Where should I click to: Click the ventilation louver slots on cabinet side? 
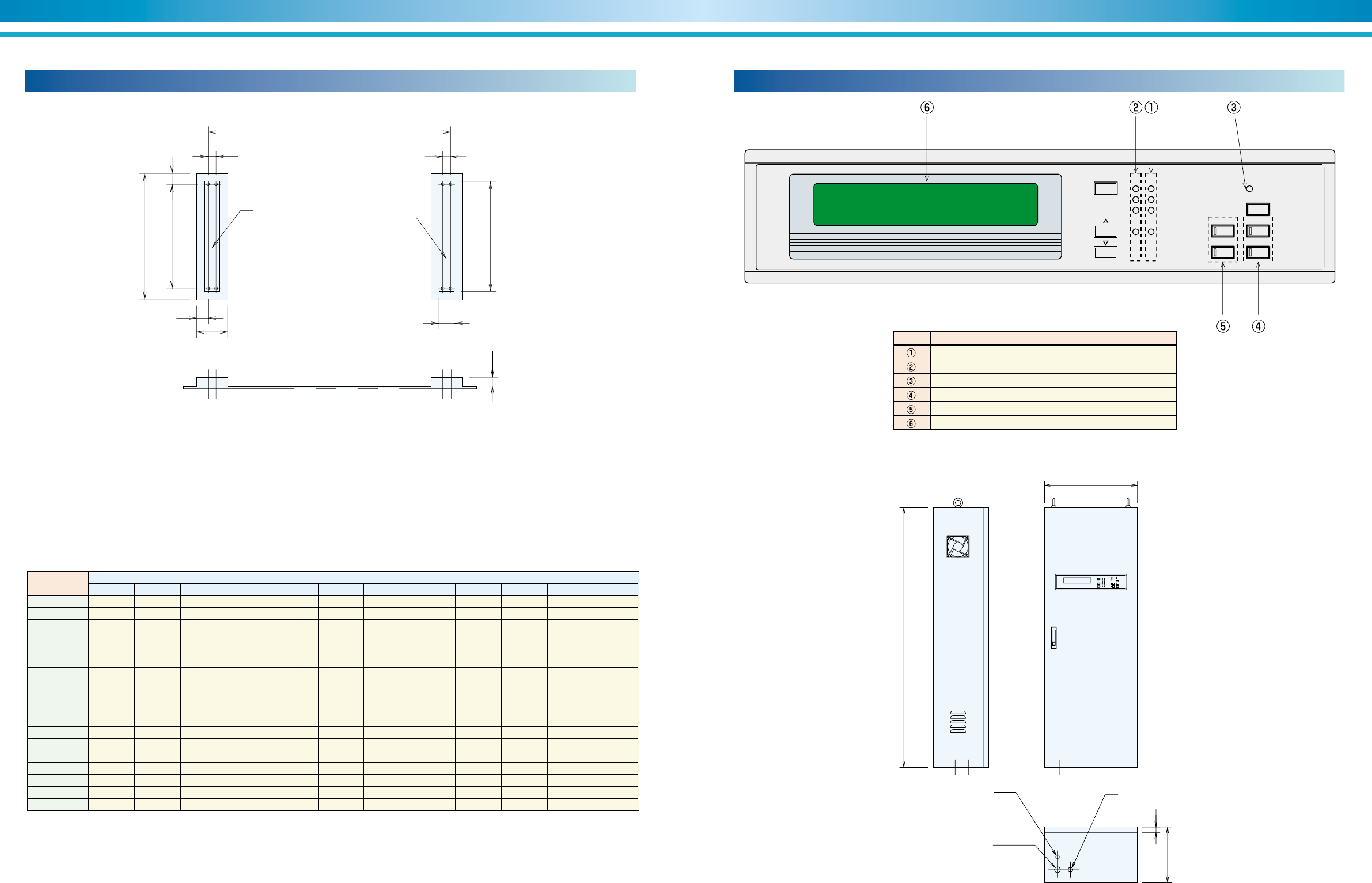[x=958, y=722]
